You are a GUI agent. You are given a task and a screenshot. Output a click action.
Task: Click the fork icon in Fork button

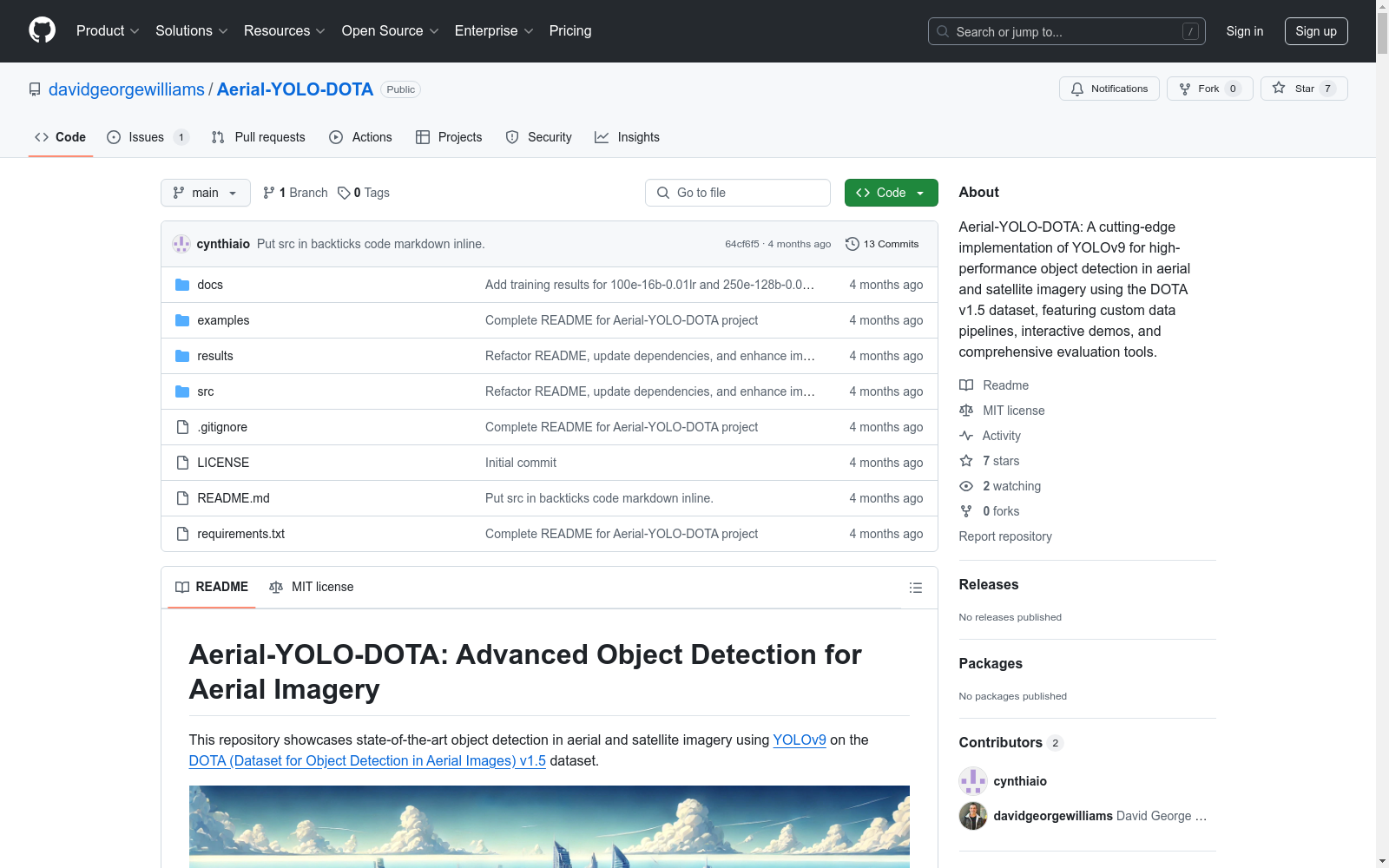click(x=1185, y=89)
